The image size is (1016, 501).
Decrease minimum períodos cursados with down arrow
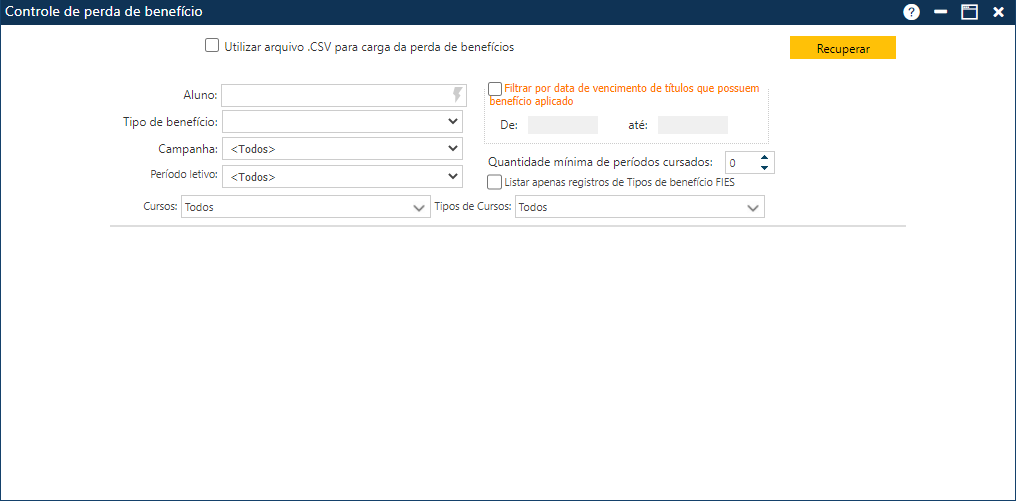[x=764, y=168]
